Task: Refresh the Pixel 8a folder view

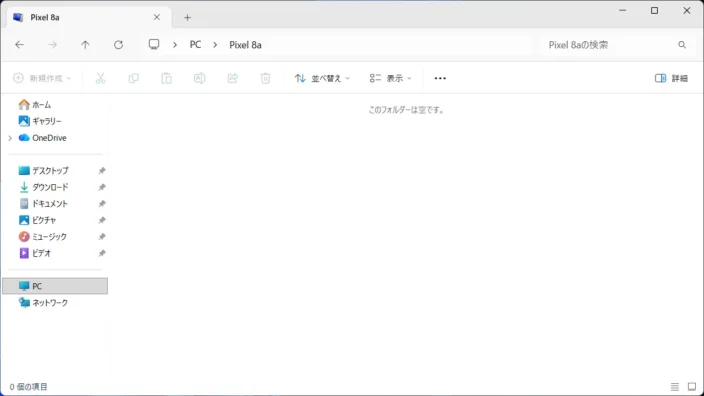Action: 119,45
